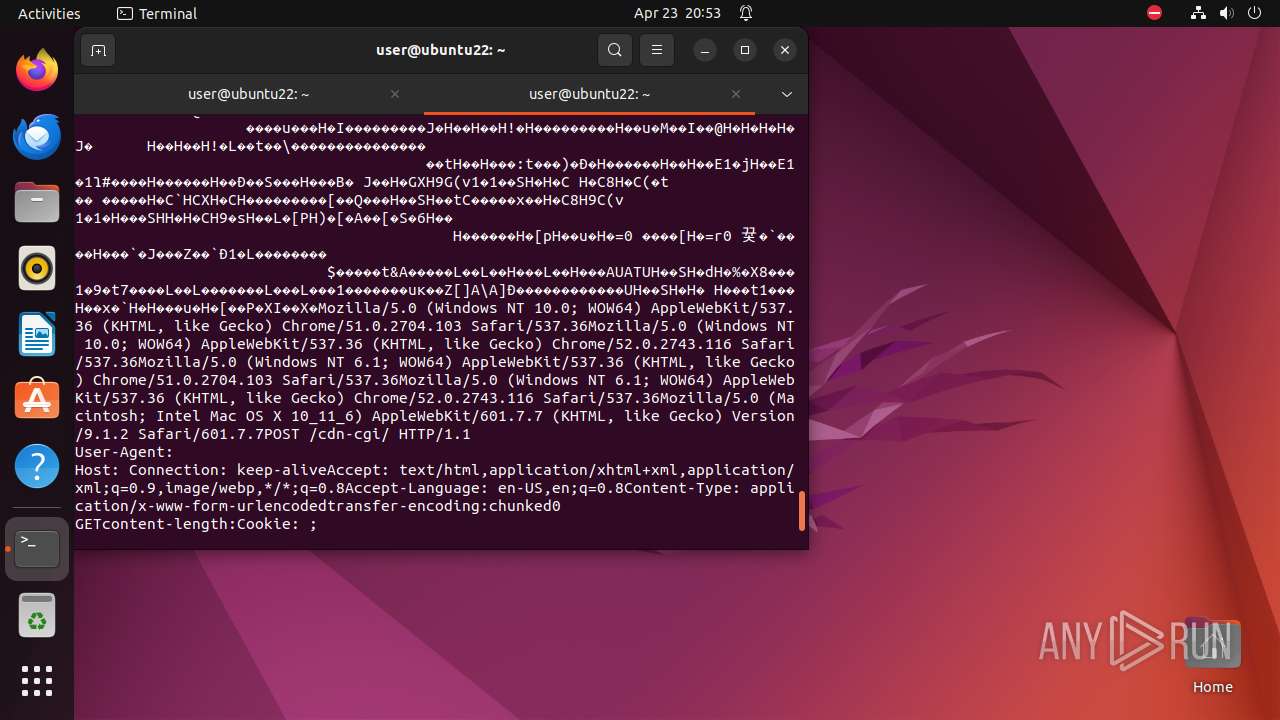Show the applications grid
1280x720 pixels.
(x=37, y=681)
